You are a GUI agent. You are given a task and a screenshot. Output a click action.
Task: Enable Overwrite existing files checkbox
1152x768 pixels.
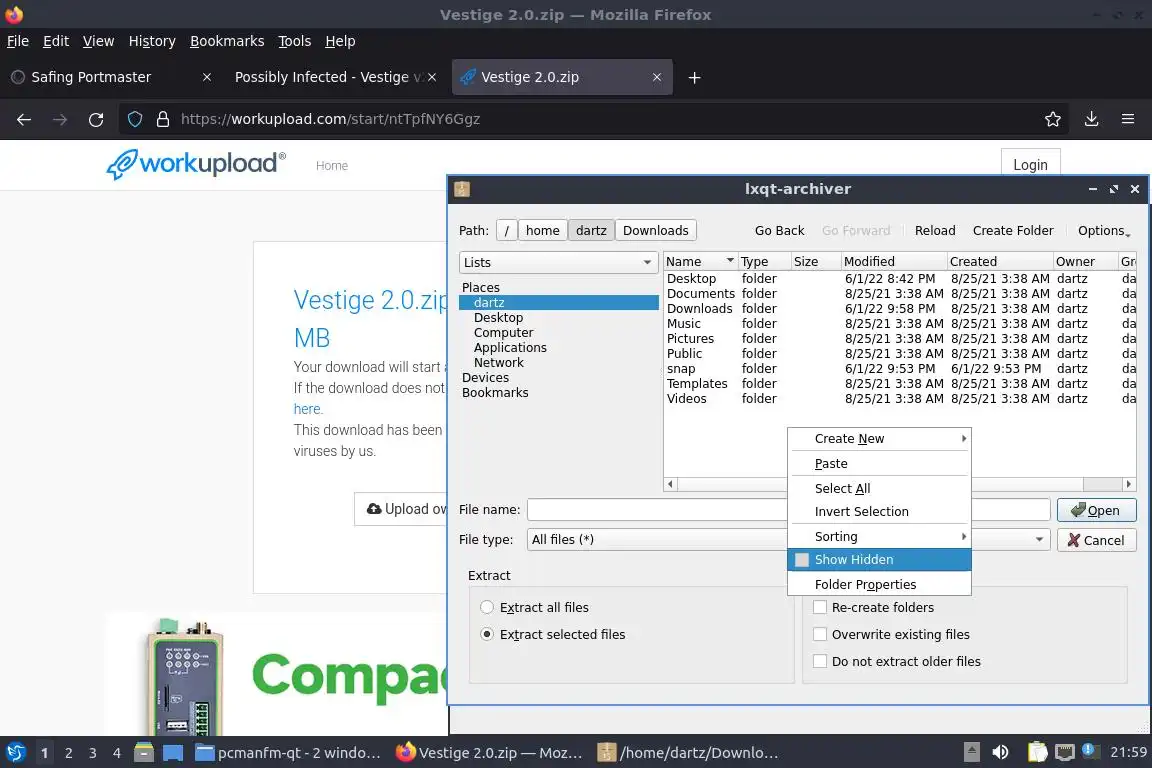[820, 634]
